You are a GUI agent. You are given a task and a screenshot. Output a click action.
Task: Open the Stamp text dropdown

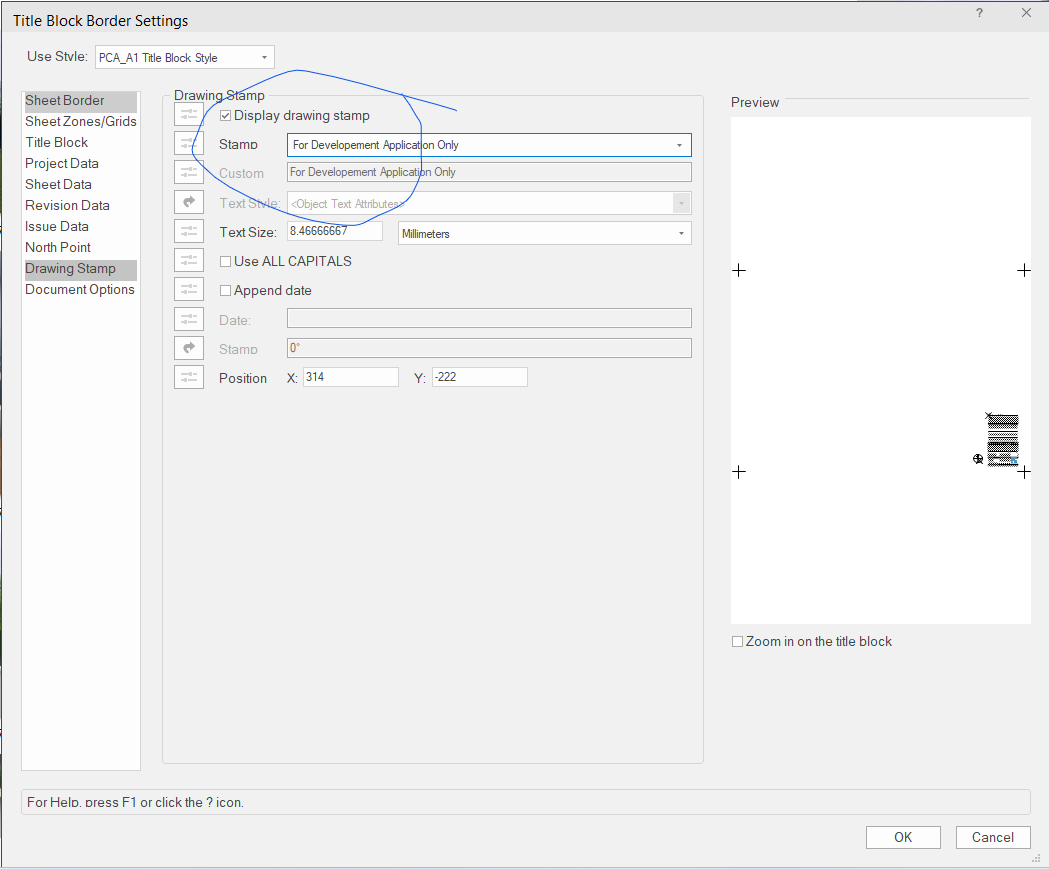(x=488, y=145)
